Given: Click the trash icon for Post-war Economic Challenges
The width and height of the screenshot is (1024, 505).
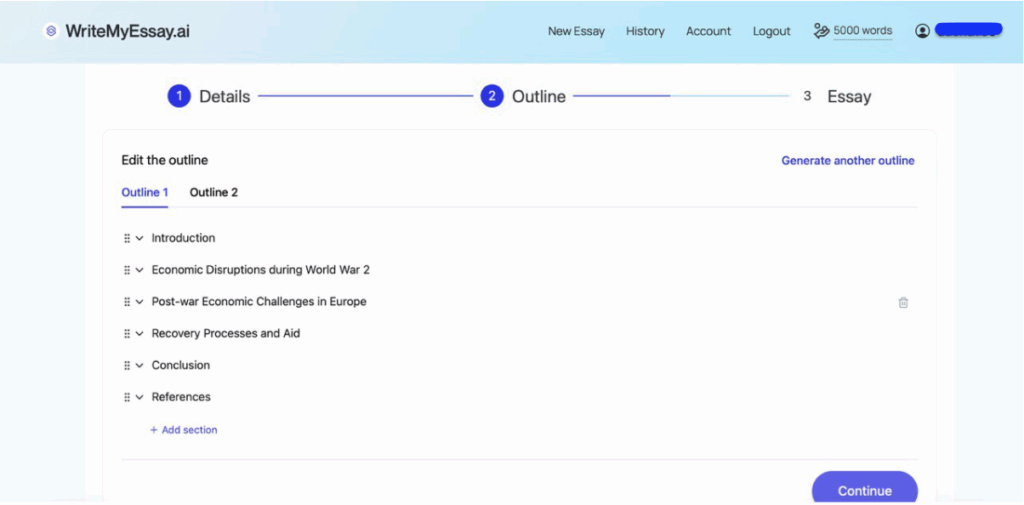Looking at the screenshot, I should pyautogui.click(x=903, y=302).
